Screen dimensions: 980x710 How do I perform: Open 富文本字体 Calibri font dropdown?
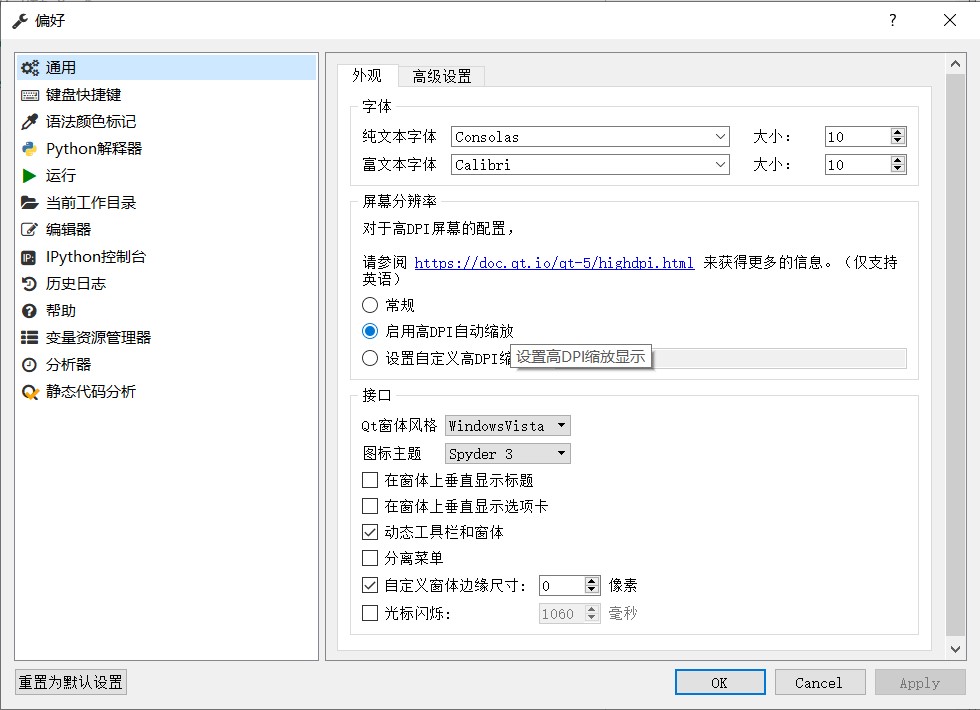[x=590, y=165]
